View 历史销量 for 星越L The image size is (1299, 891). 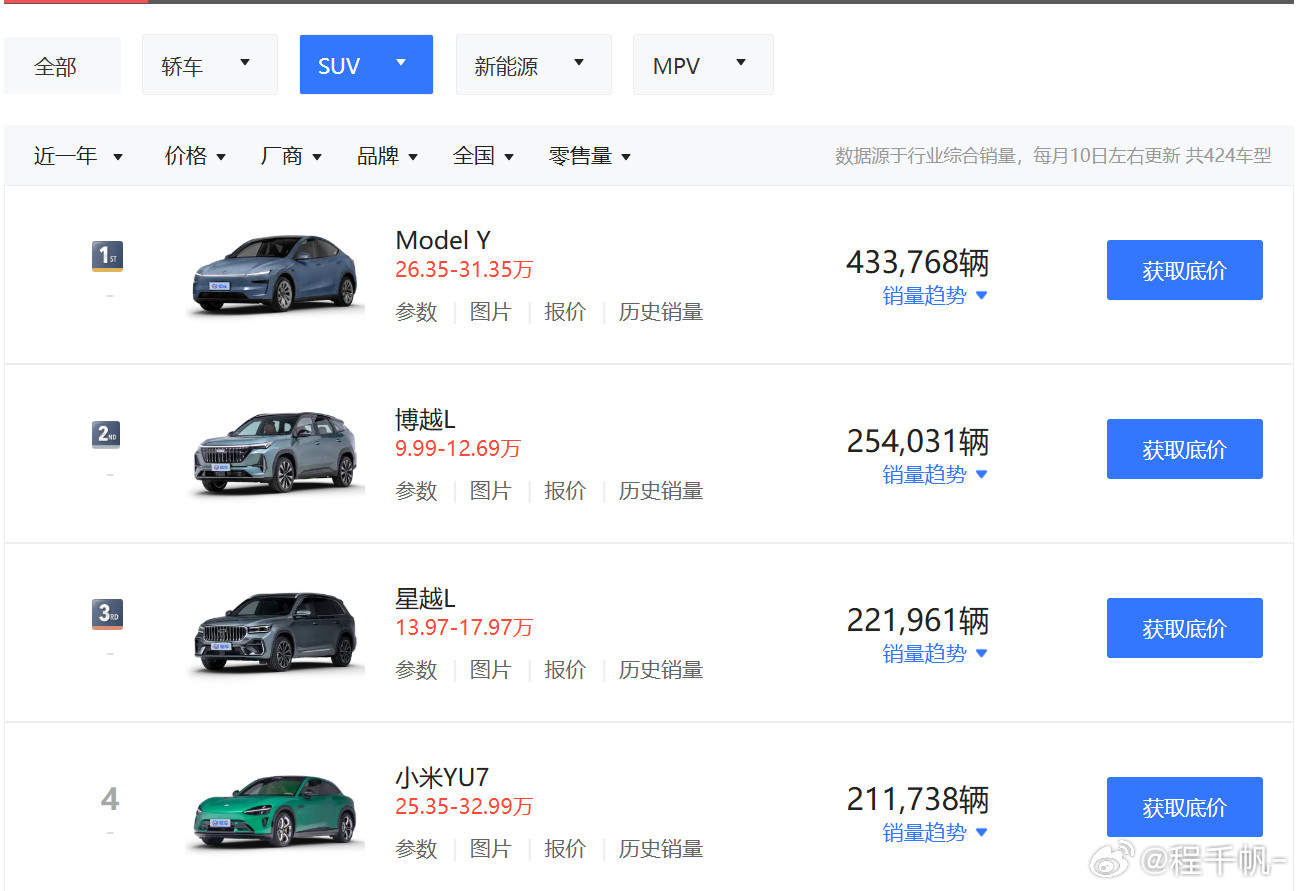tap(660, 670)
